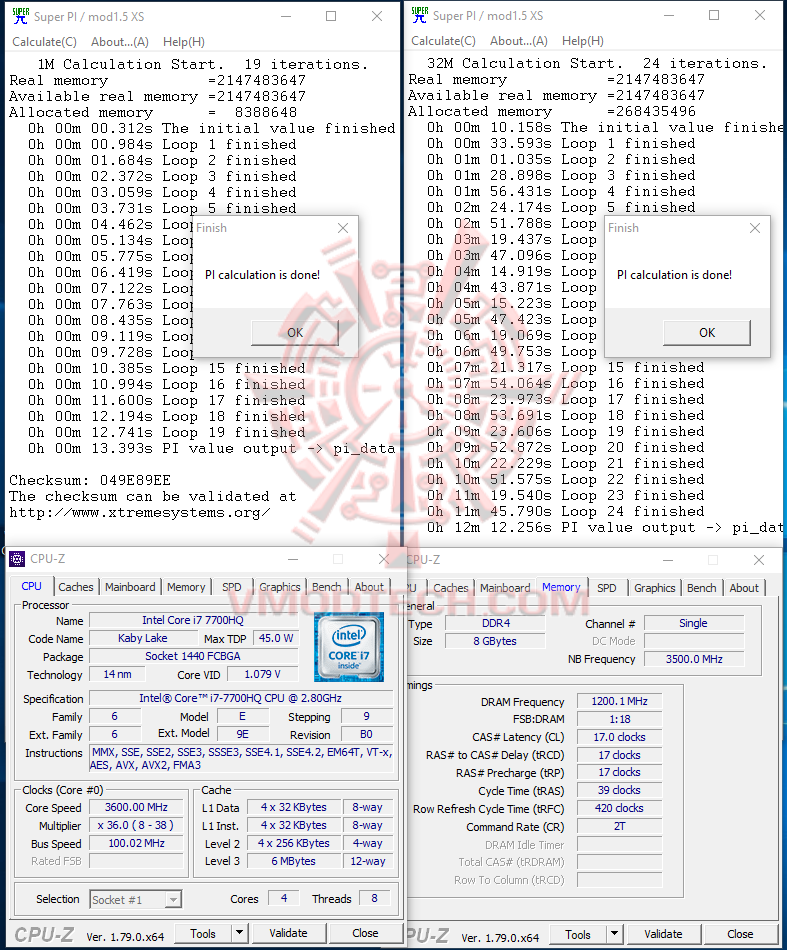Click the Intel Core i7 logo in CPU-Z

tap(349, 646)
